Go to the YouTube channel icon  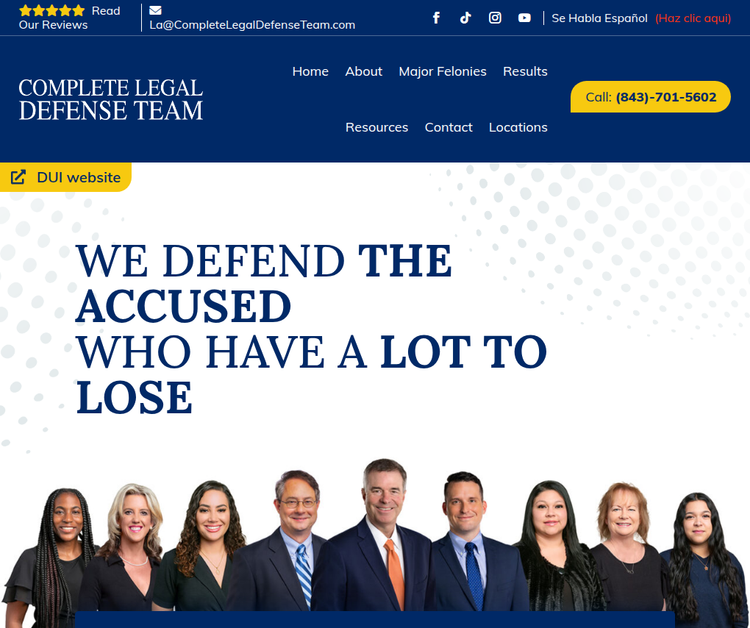tap(524, 18)
